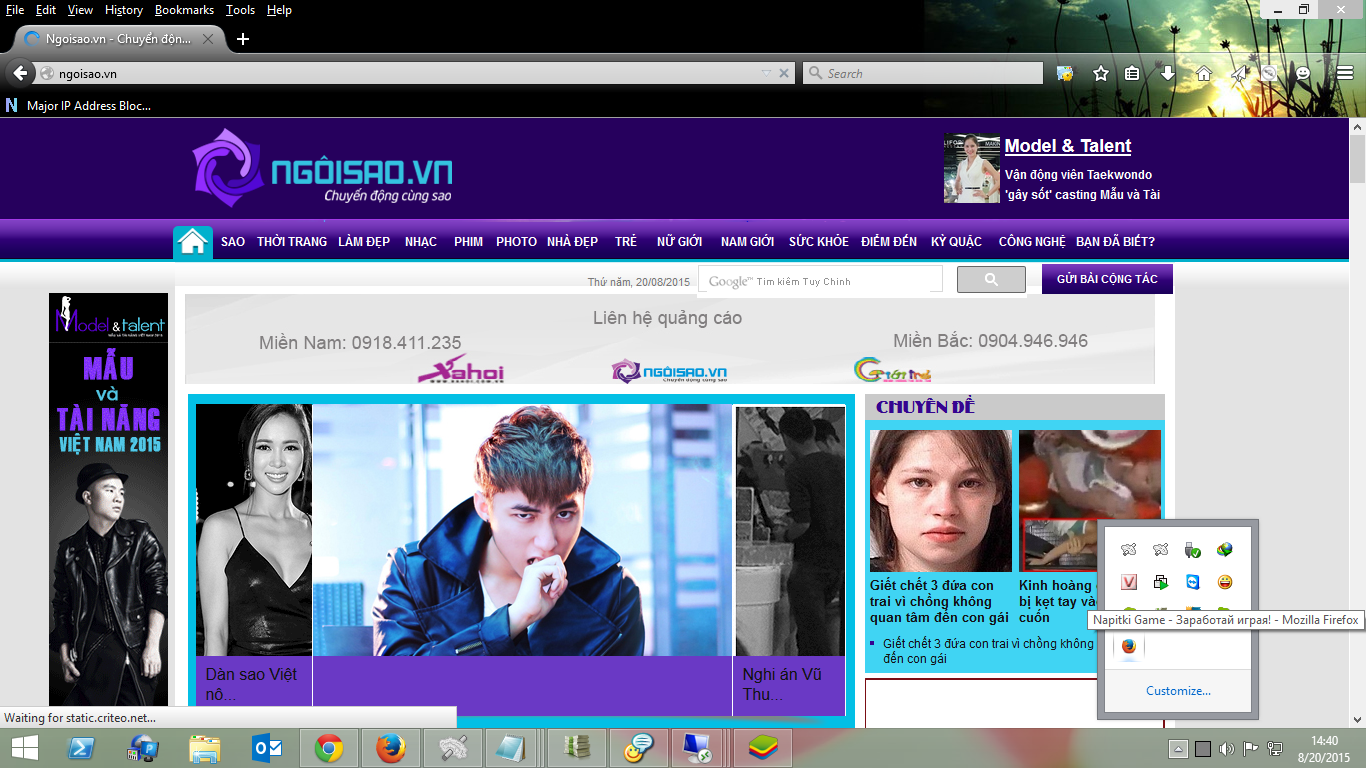Click the red V icon in tray popup
Viewport: 1366px width, 768px height.
[x=1128, y=582]
